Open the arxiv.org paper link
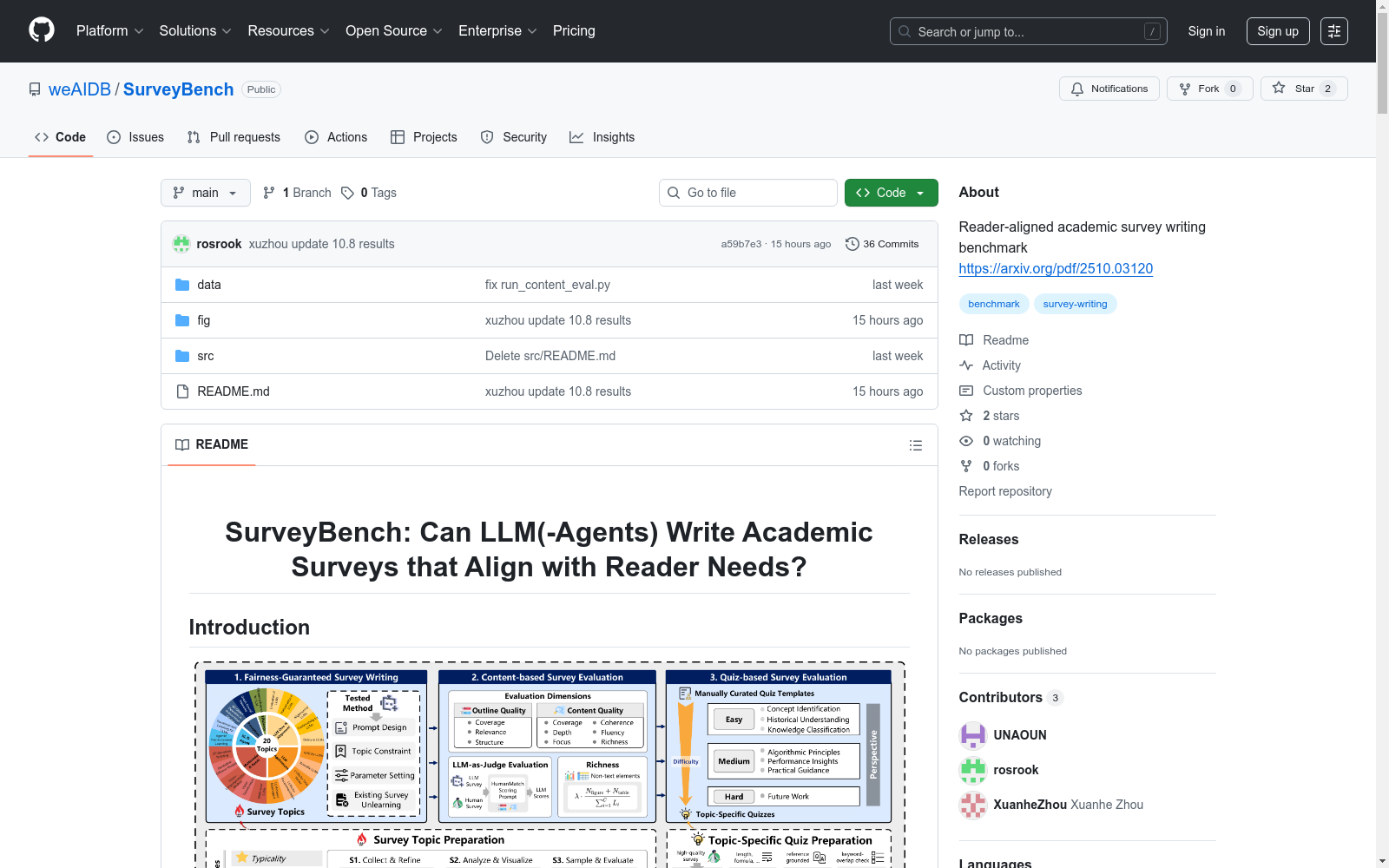Image resolution: width=1389 pixels, height=868 pixels. coord(1056,269)
